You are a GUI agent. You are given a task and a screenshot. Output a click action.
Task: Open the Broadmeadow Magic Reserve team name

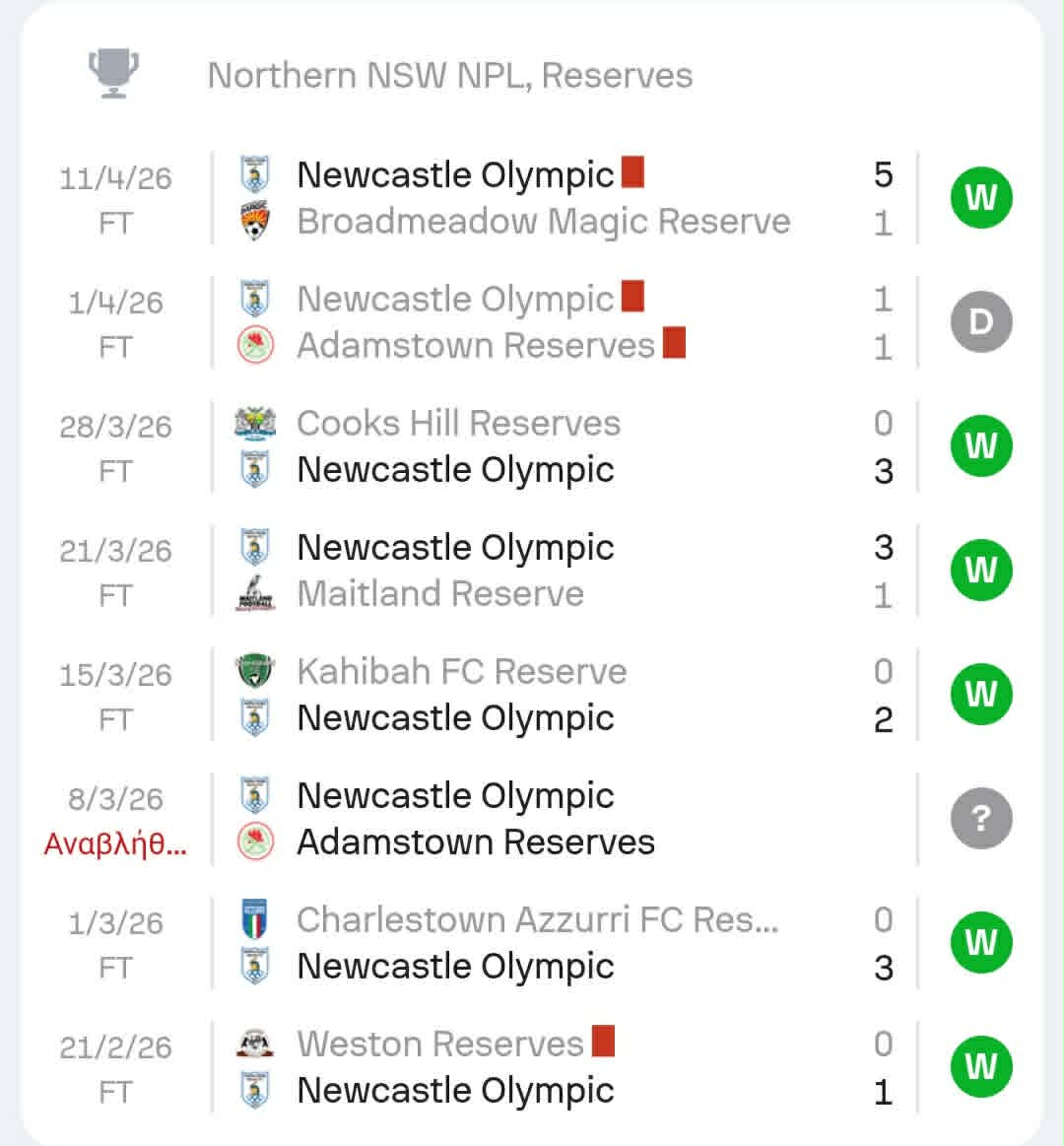tap(543, 222)
